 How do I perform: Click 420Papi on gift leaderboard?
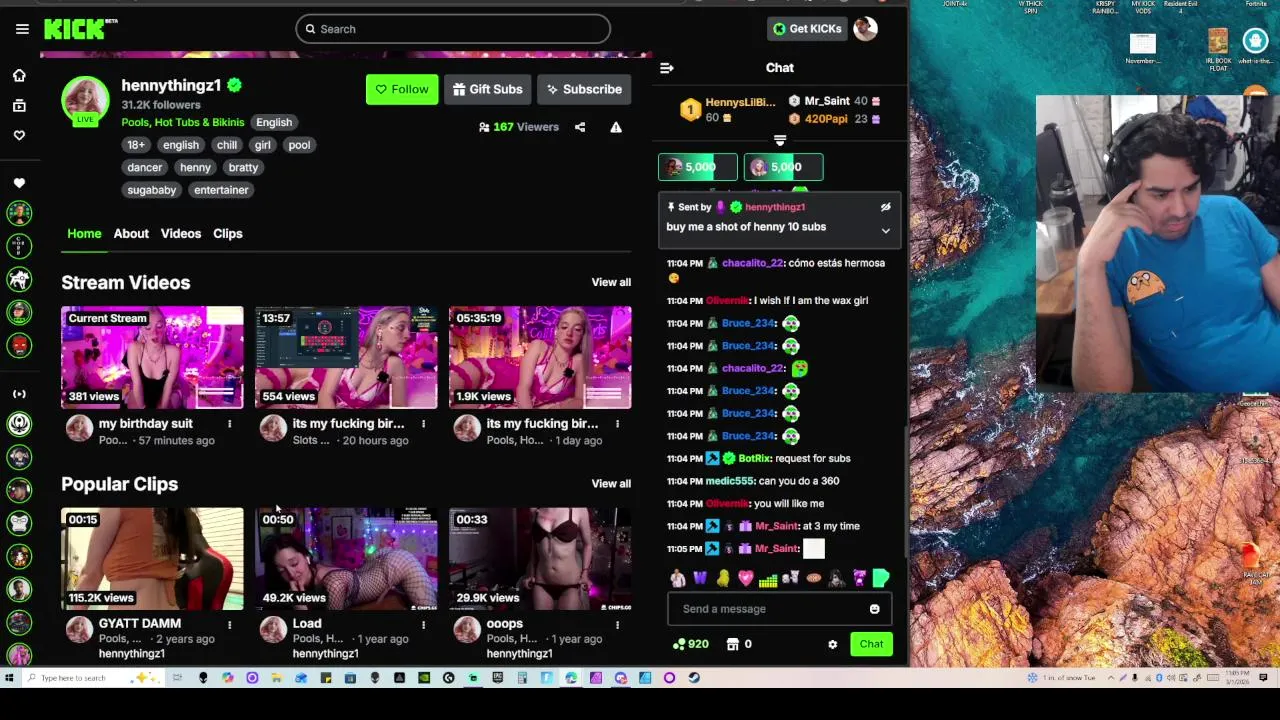click(x=826, y=119)
